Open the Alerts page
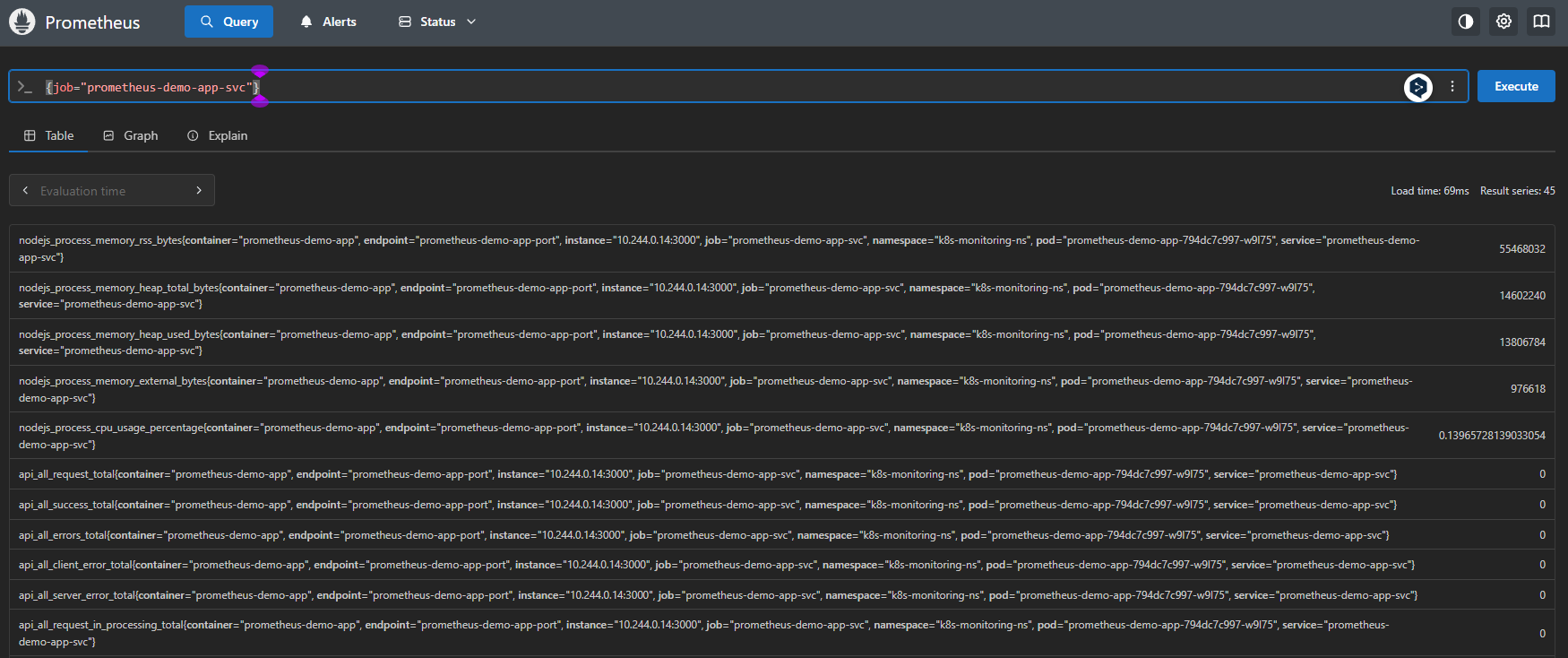 (328, 22)
